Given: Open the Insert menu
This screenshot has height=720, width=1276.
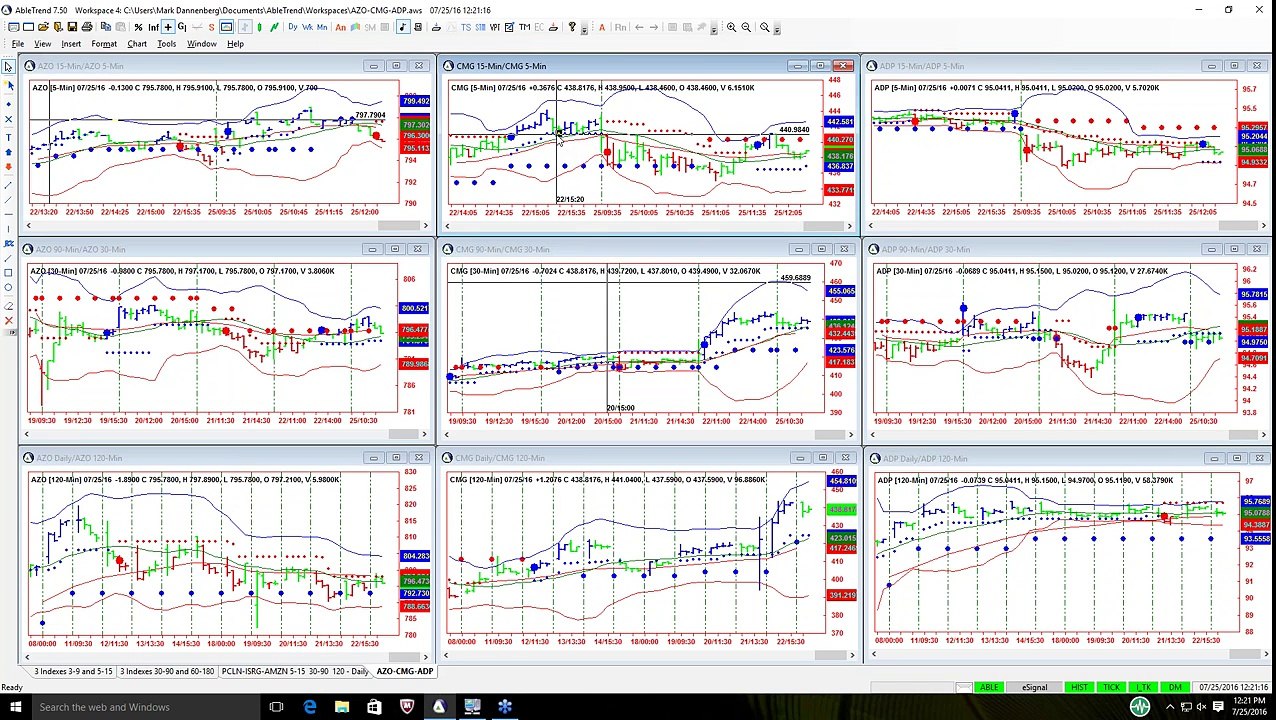Looking at the screenshot, I should (71, 44).
